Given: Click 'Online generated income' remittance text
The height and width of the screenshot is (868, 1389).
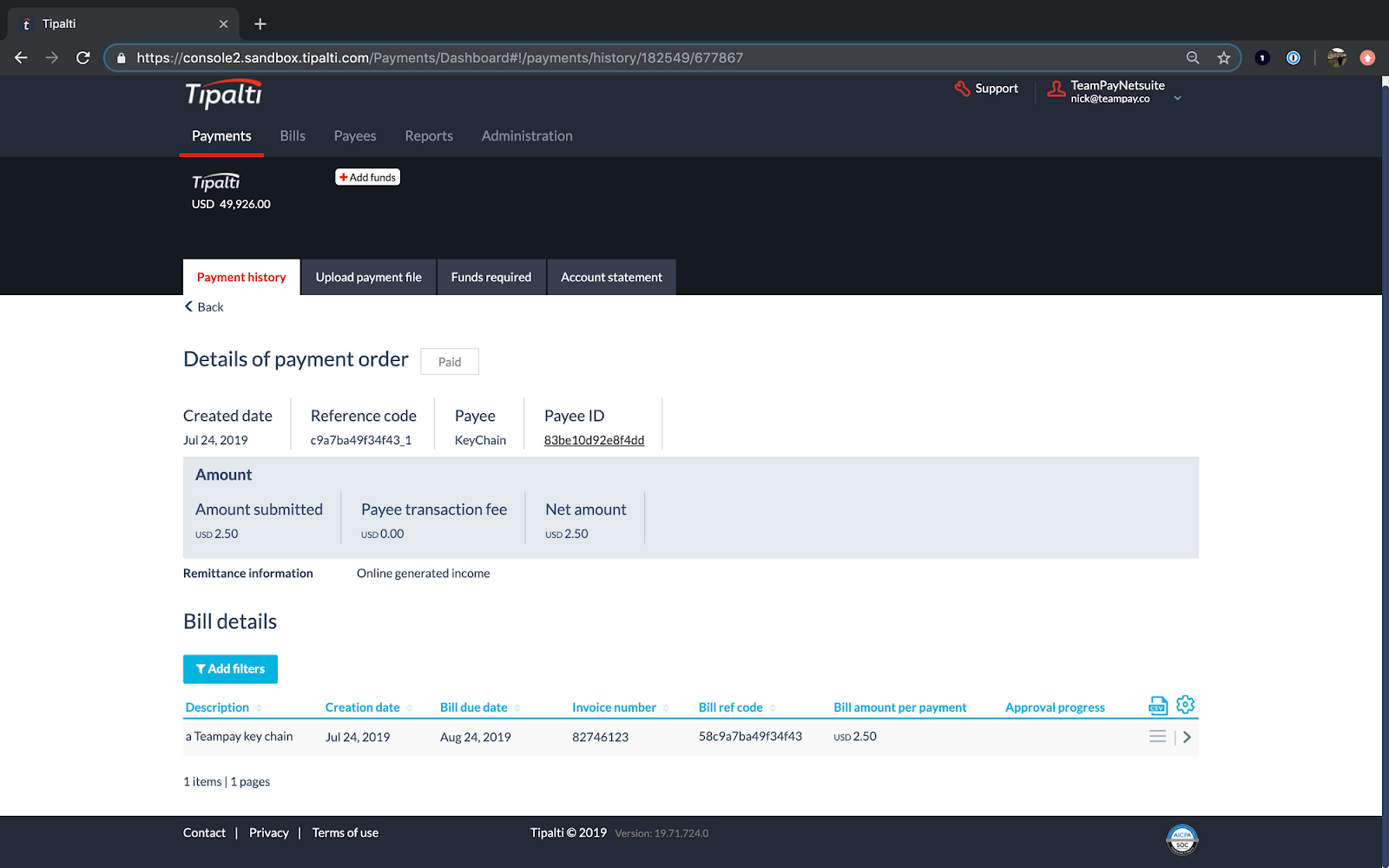Looking at the screenshot, I should (x=423, y=573).
